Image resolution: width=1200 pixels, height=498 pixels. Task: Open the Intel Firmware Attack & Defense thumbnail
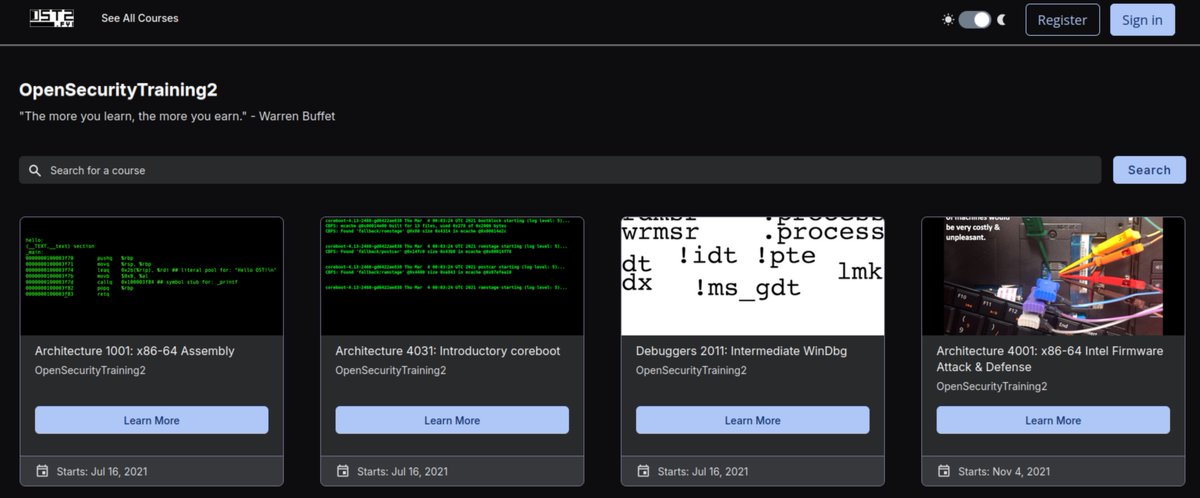pyautogui.click(x=1053, y=276)
